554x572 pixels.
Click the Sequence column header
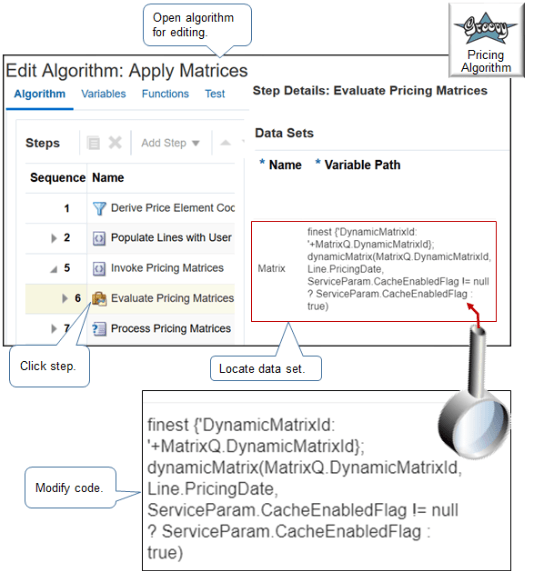(58, 178)
